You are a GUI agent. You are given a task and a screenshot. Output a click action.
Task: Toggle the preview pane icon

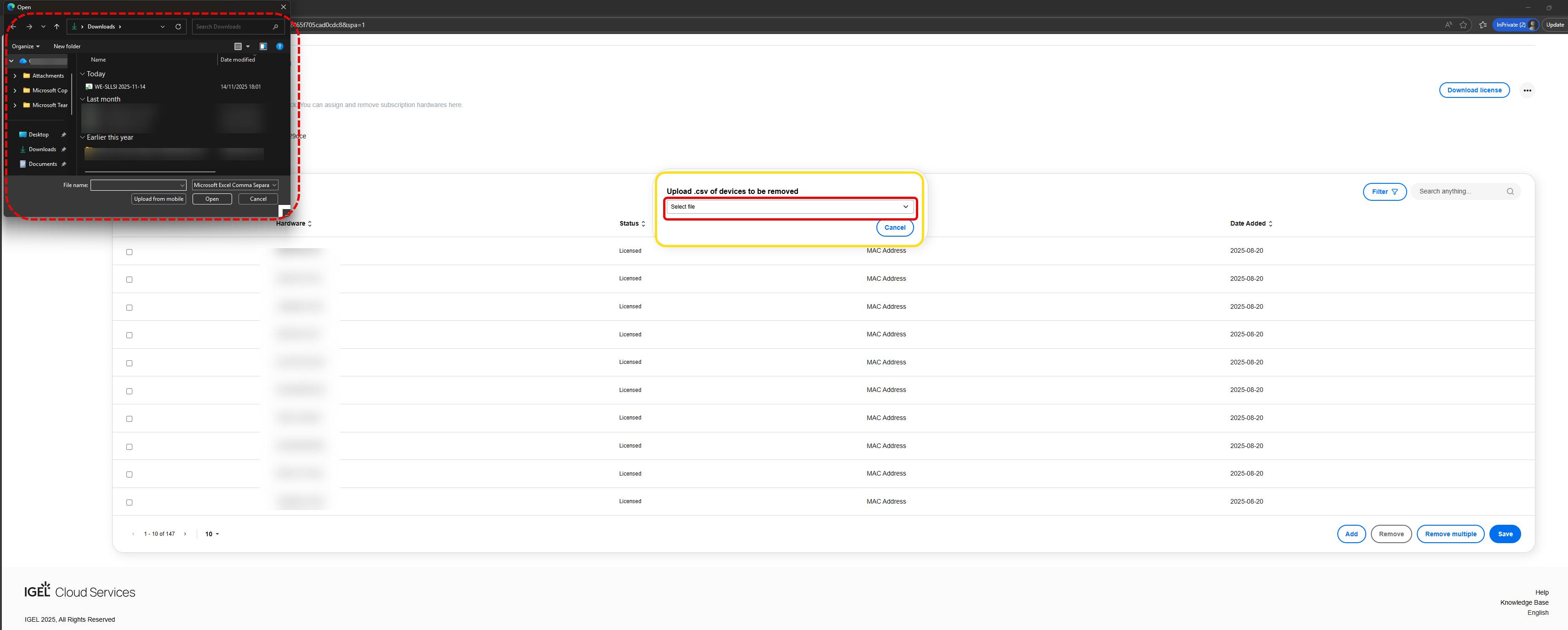click(263, 46)
